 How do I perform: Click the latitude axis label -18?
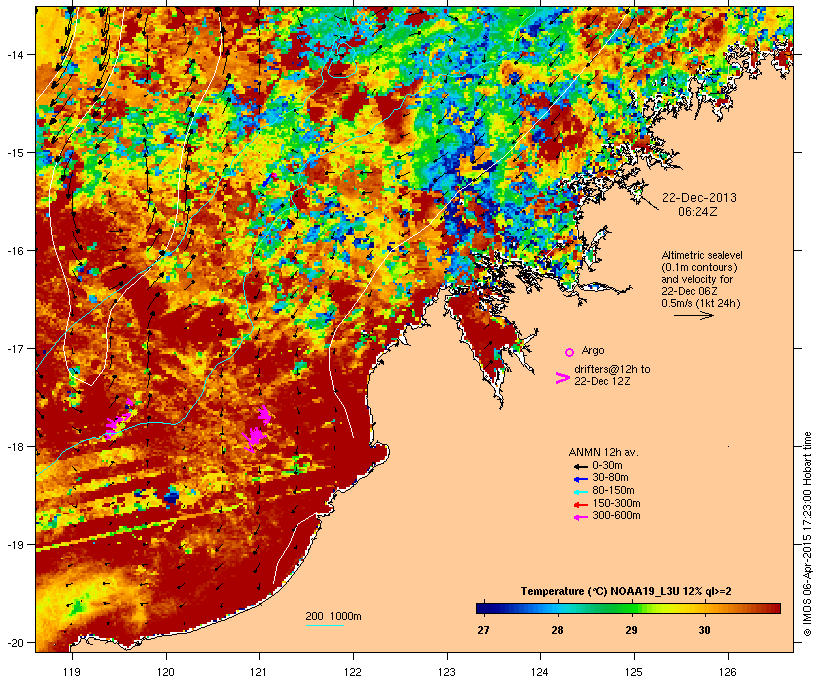pos(14,447)
